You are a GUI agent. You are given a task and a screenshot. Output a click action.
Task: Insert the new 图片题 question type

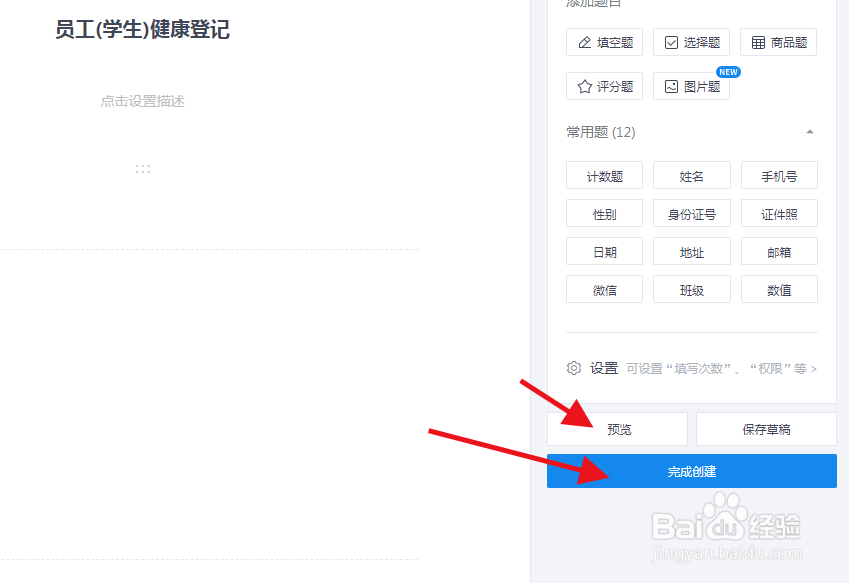pos(691,86)
